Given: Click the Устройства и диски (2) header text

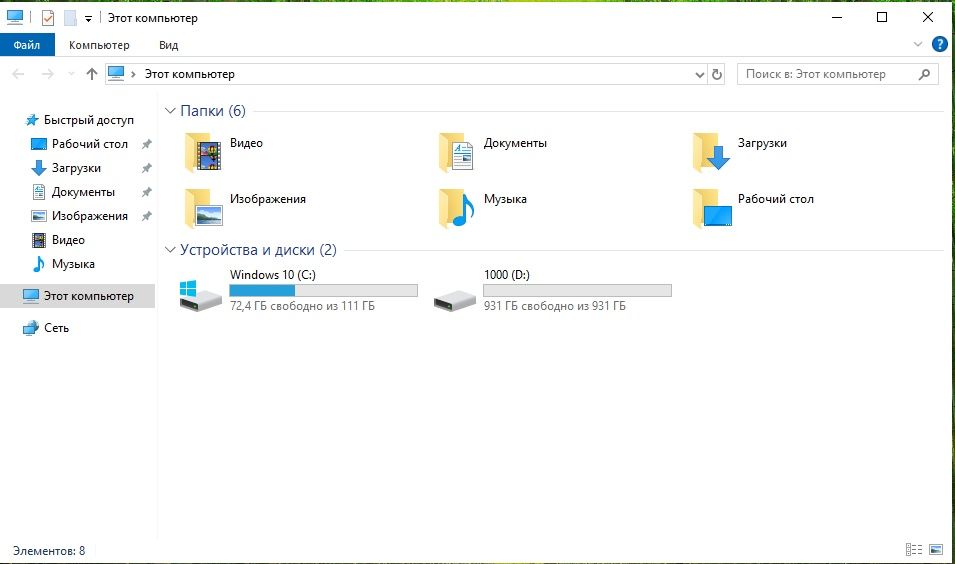Looking at the screenshot, I should pyautogui.click(x=258, y=250).
